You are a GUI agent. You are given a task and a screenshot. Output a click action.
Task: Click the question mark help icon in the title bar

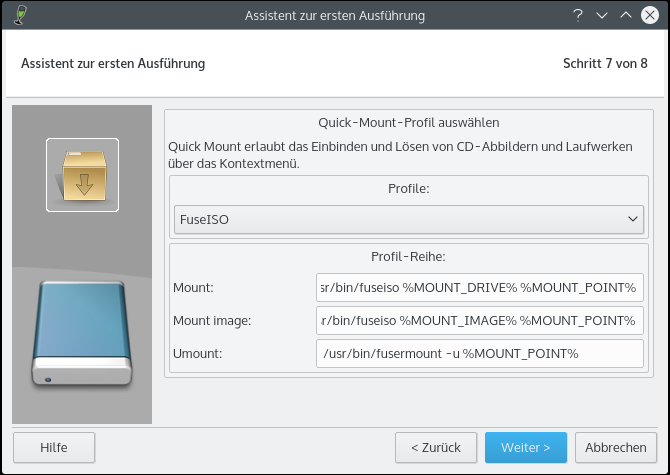[x=578, y=15]
